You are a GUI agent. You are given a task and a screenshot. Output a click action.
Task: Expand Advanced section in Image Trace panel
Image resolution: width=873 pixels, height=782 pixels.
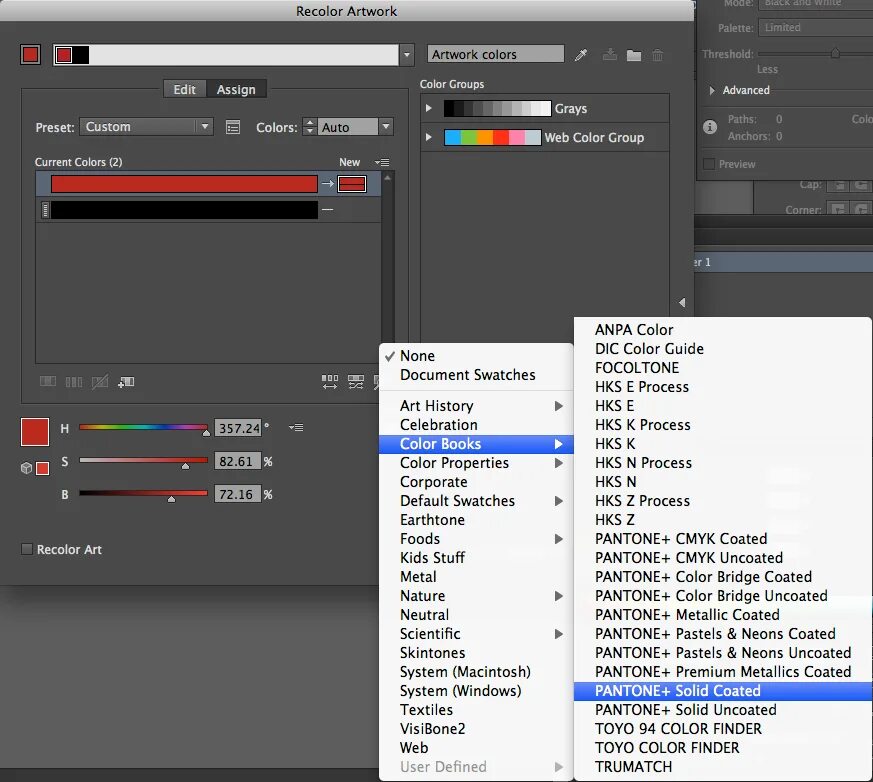pyautogui.click(x=712, y=90)
